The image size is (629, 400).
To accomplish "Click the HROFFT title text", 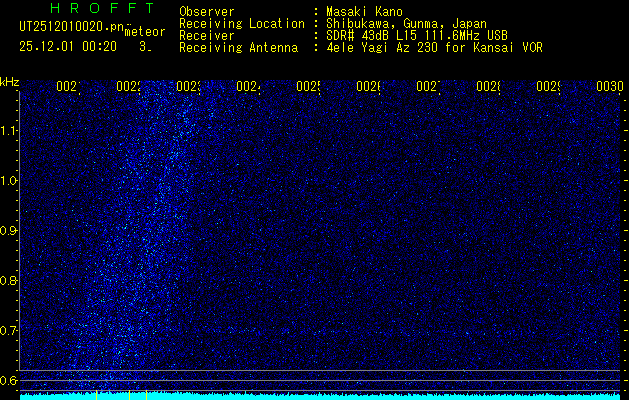I will tap(102, 8).
